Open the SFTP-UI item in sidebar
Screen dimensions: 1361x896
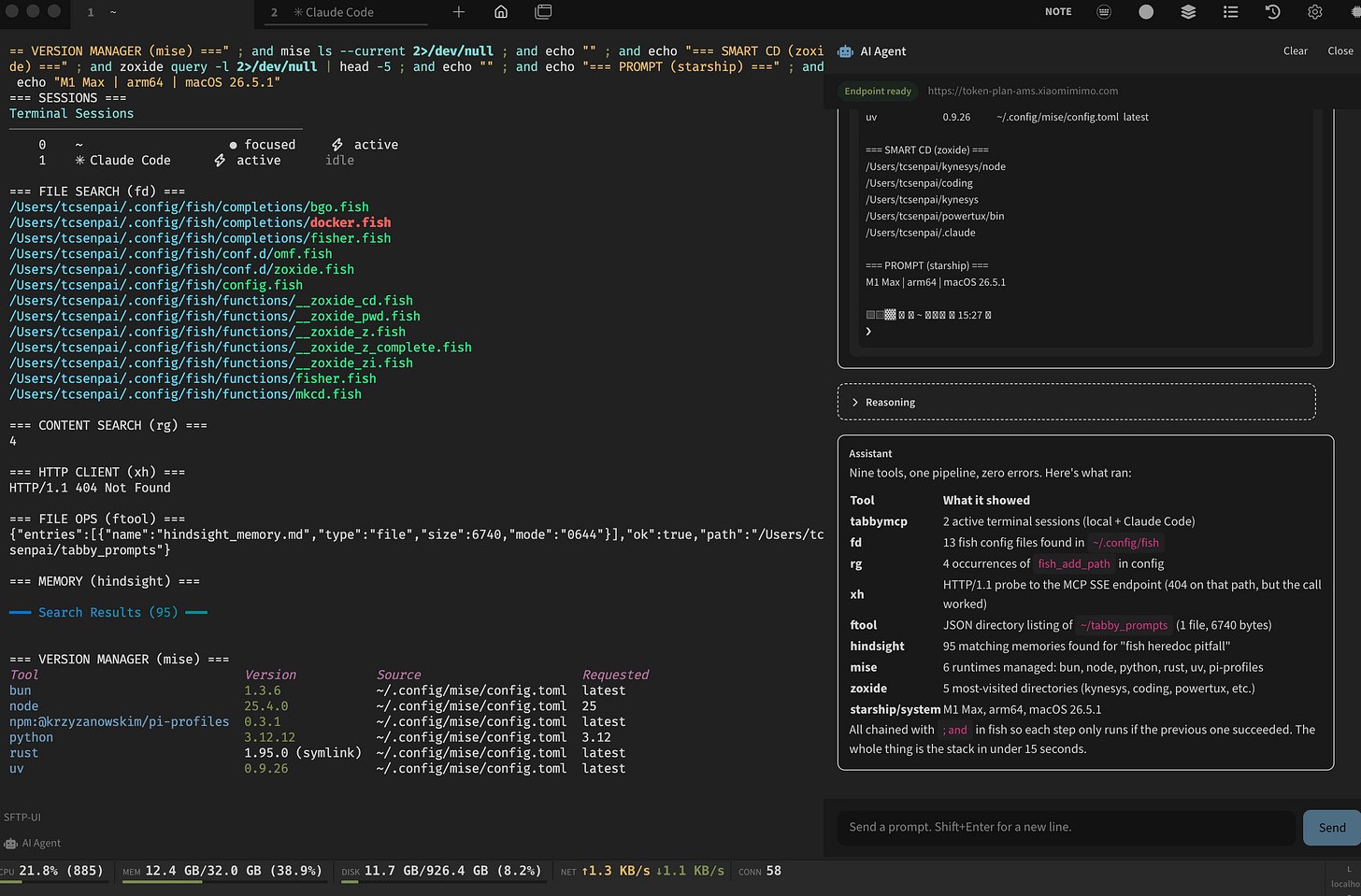click(22, 818)
